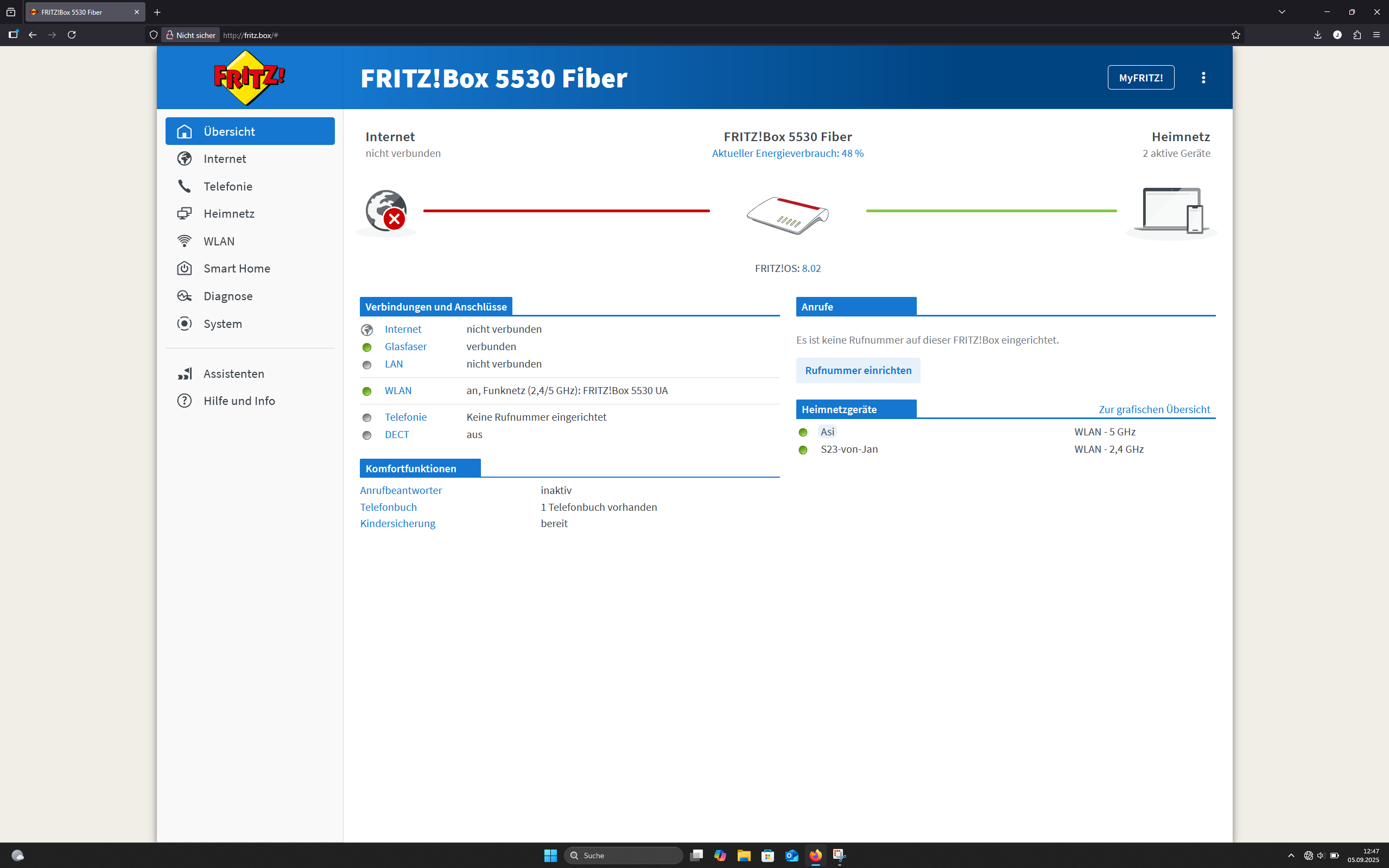Viewport: 1389px width, 868px height.
Task: Open File Explorer from the taskbar
Action: pos(744,856)
